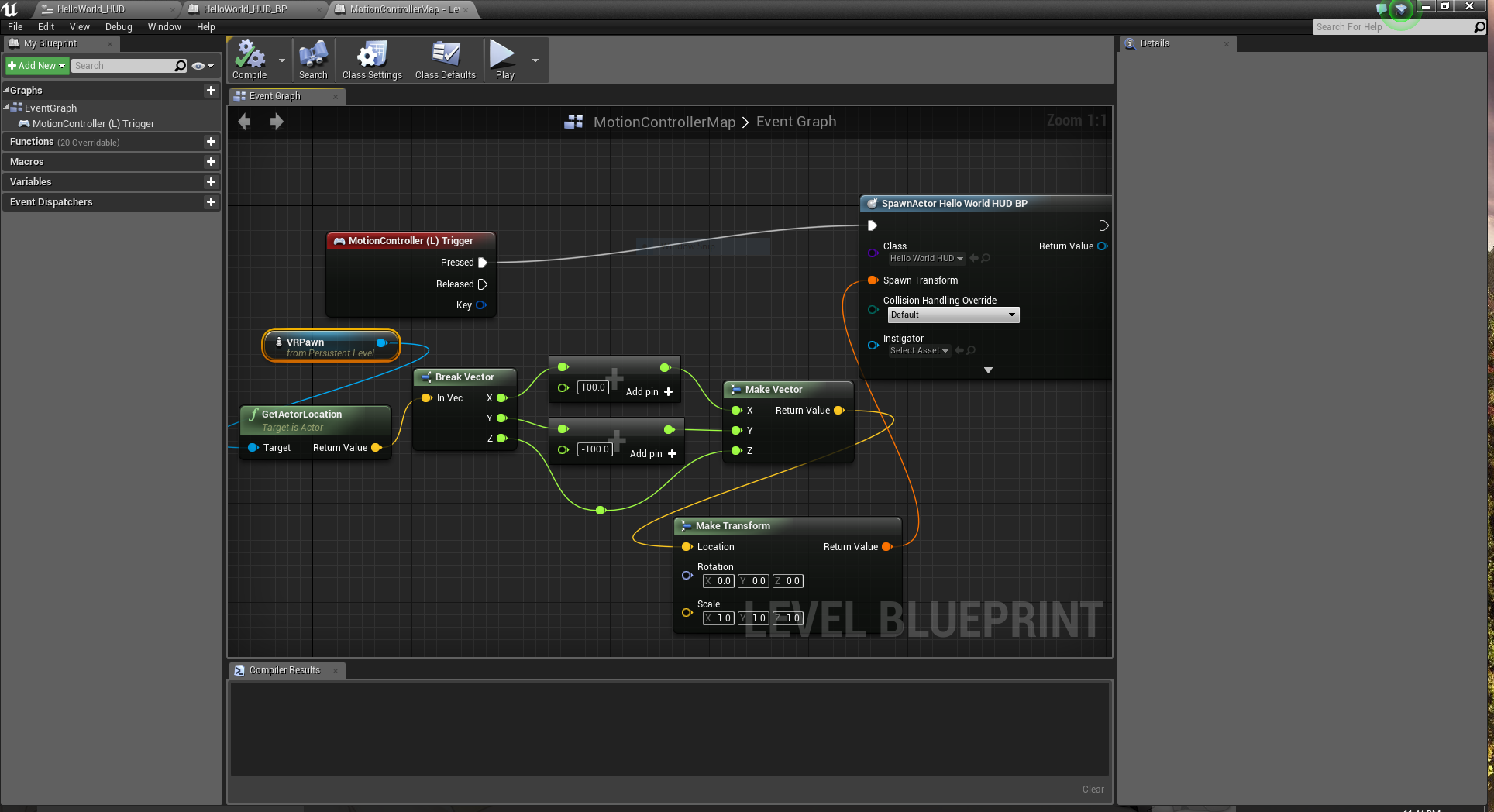Open the Edit menu
1494x812 pixels.
[46, 26]
